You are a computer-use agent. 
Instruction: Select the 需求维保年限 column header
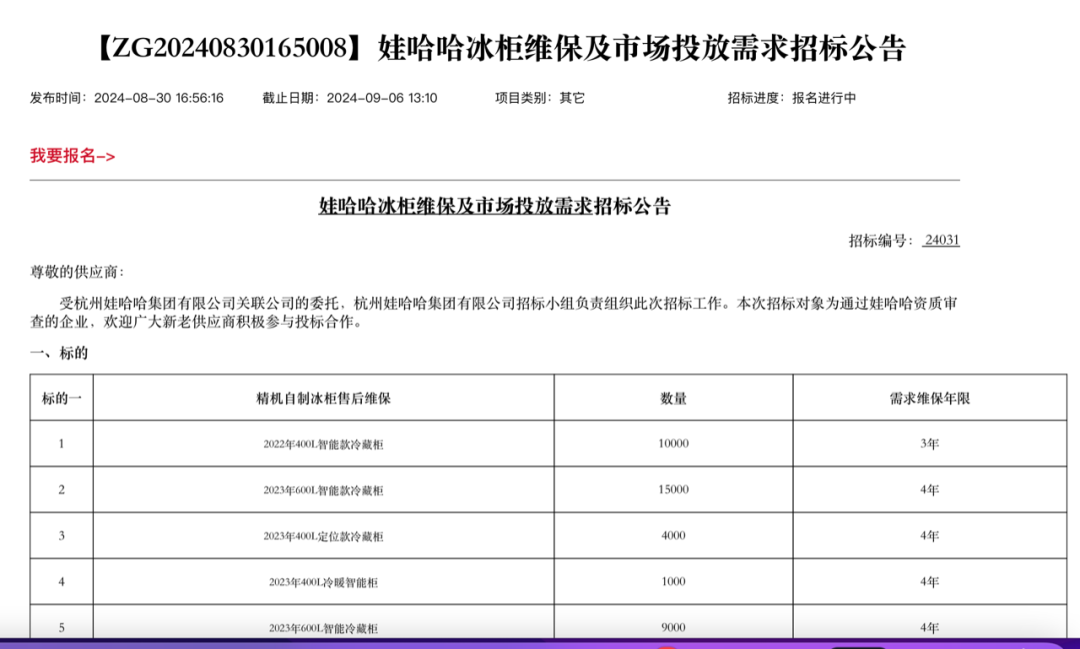(x=929, y=398)
